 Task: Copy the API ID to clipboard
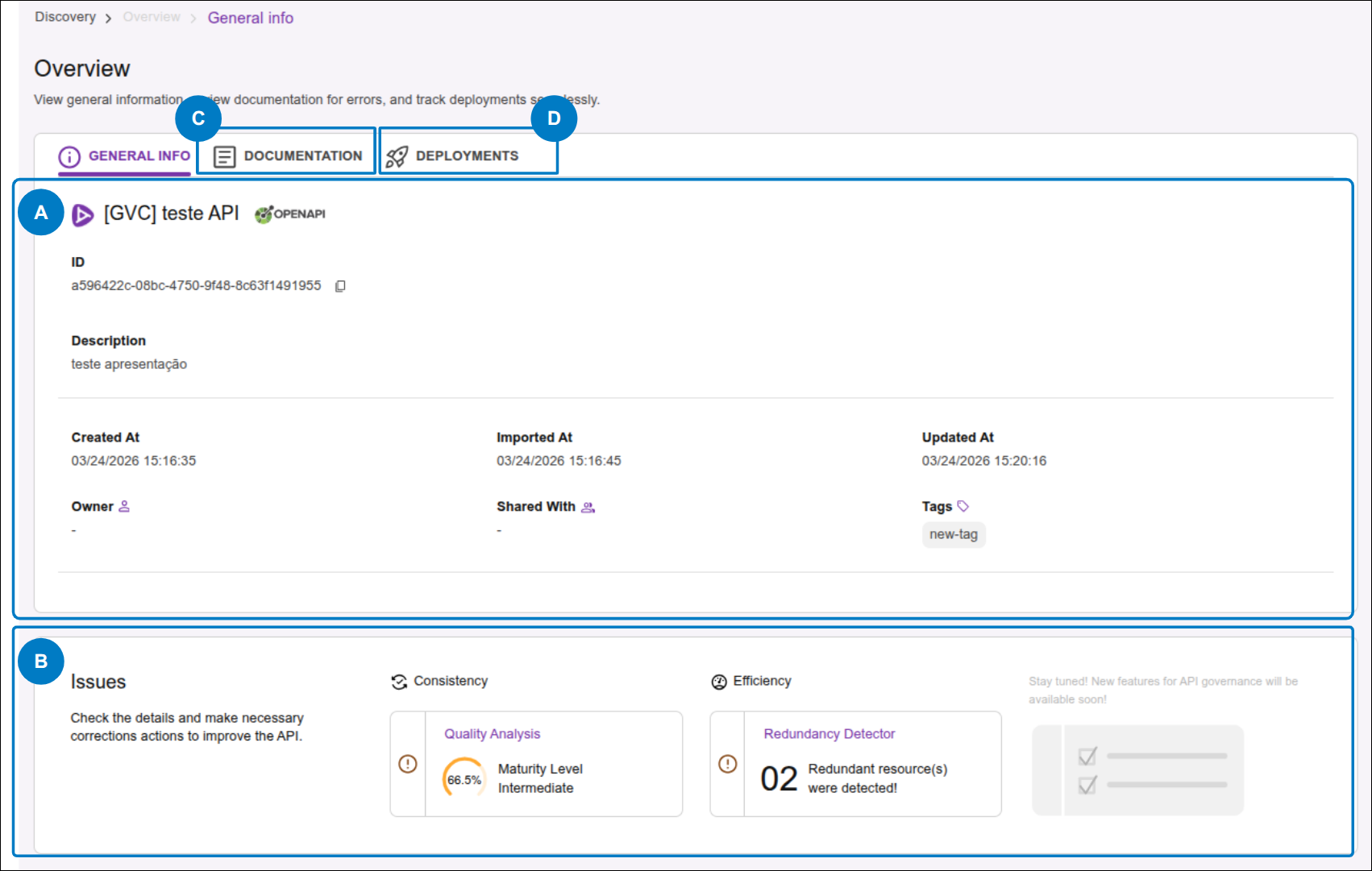(x=340, y=286)
